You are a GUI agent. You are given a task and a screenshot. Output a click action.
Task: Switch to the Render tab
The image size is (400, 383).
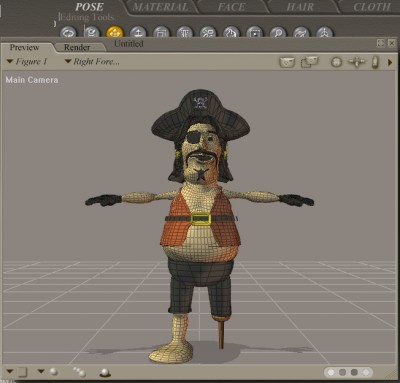coord(77,47)
